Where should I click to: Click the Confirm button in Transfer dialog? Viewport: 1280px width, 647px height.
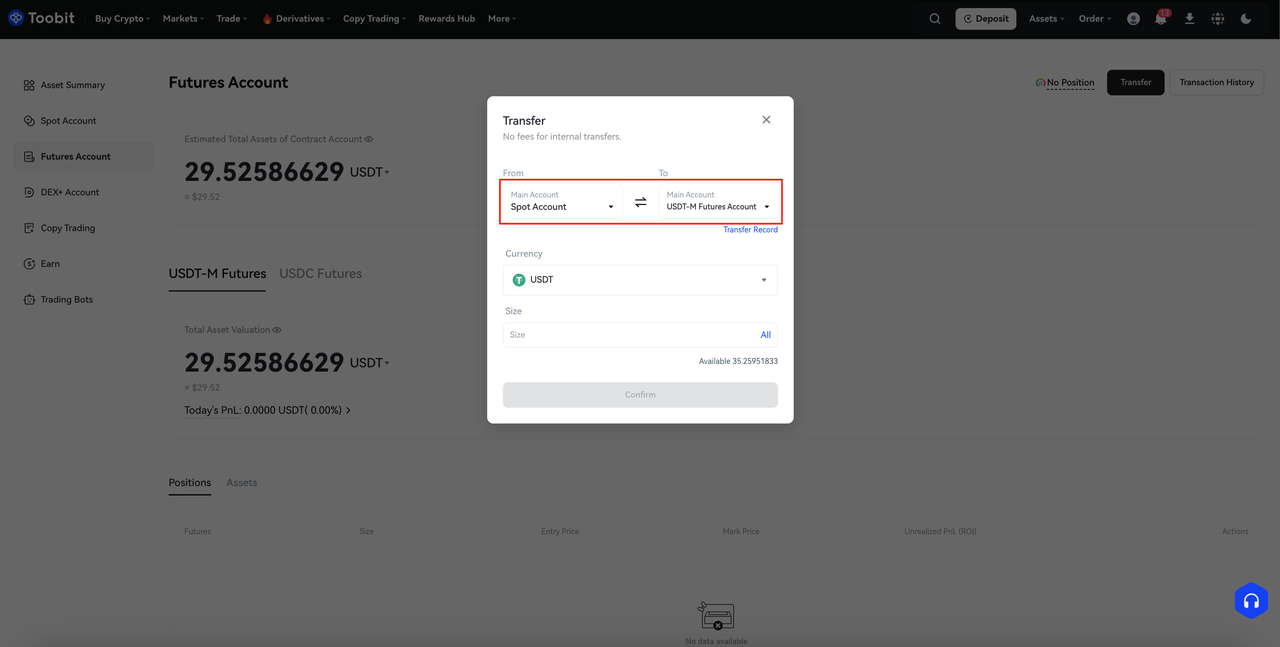tap(640, 395)
